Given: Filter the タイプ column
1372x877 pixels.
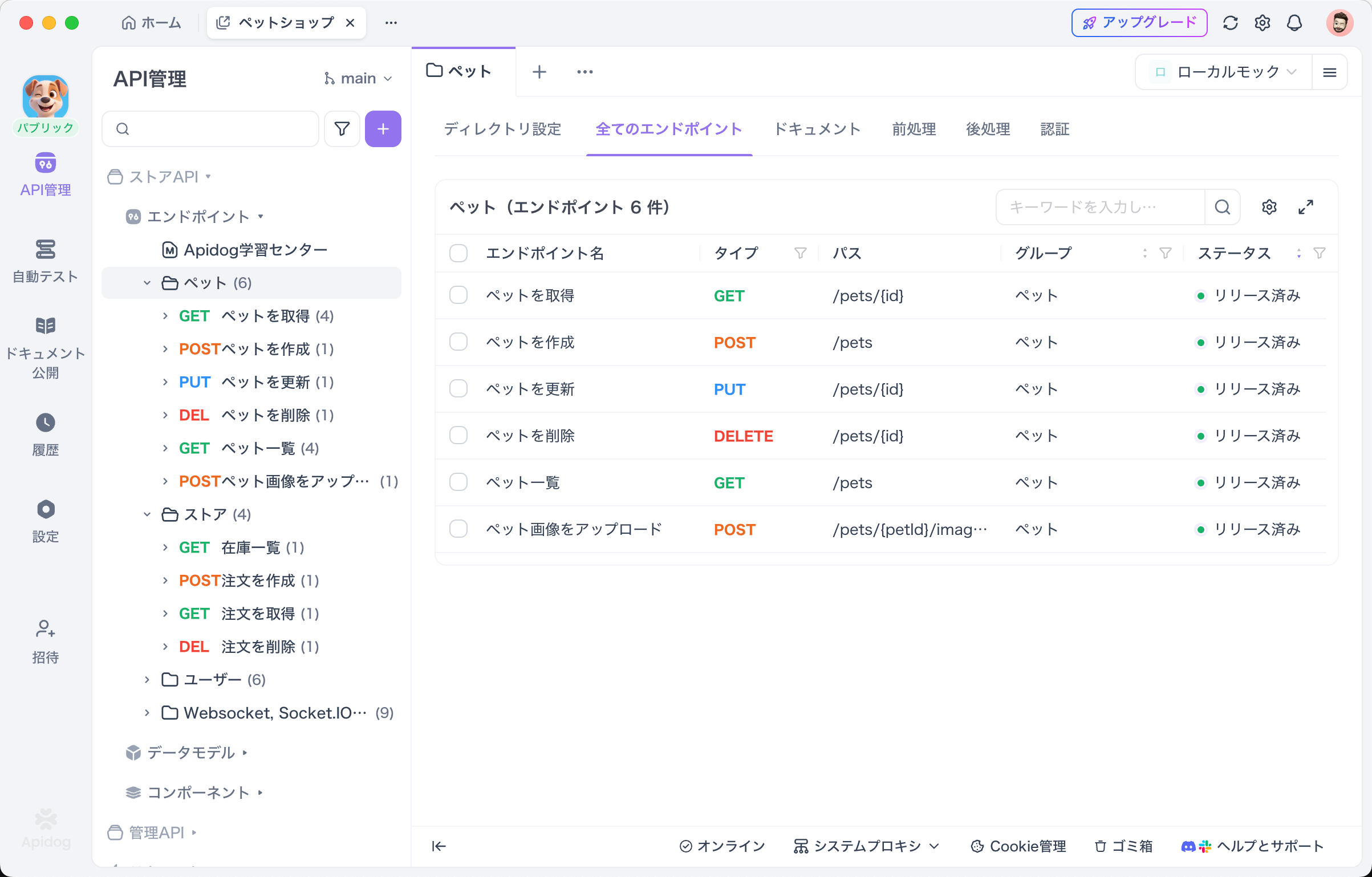Looking at the screenshot, I should (x=801, y=253).
